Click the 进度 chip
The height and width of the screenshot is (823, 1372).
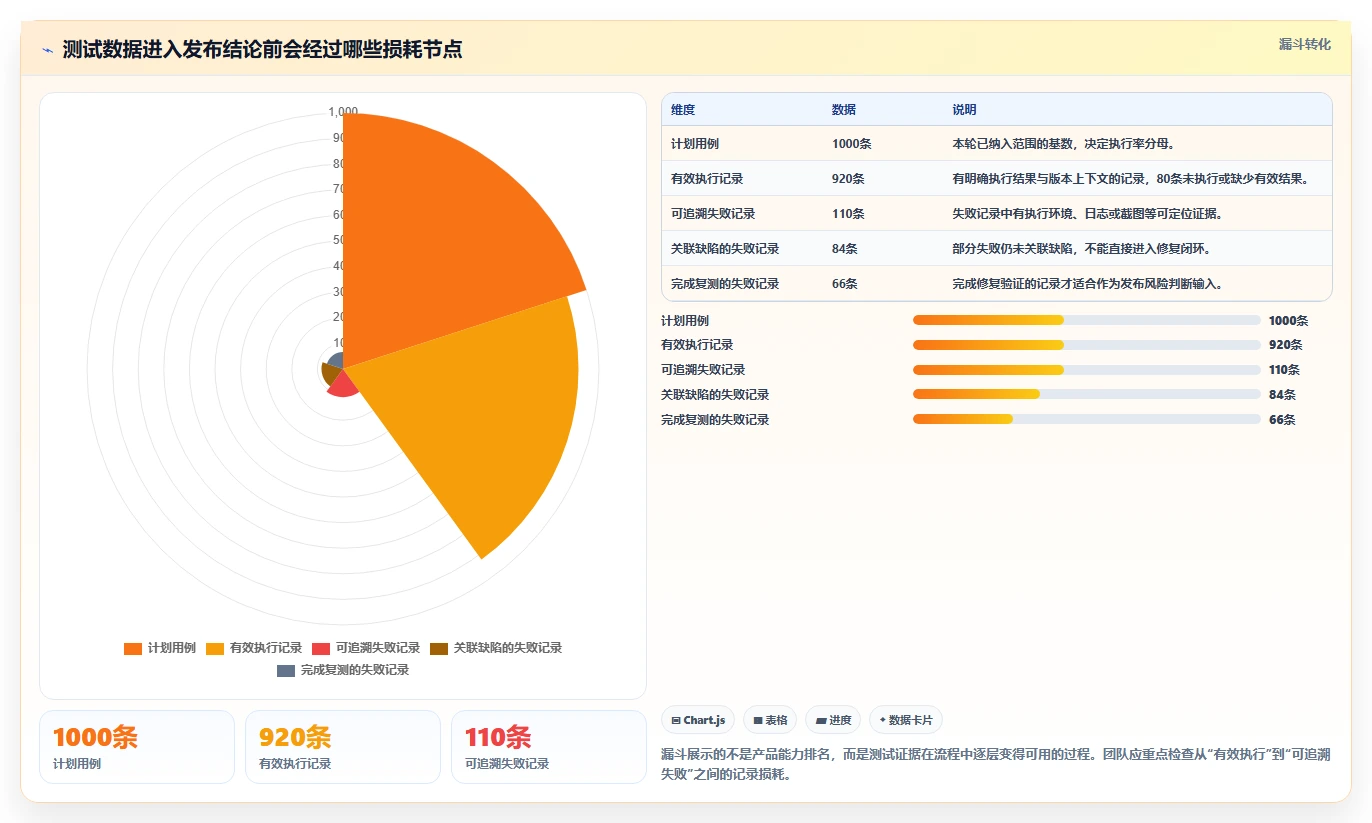833,720
